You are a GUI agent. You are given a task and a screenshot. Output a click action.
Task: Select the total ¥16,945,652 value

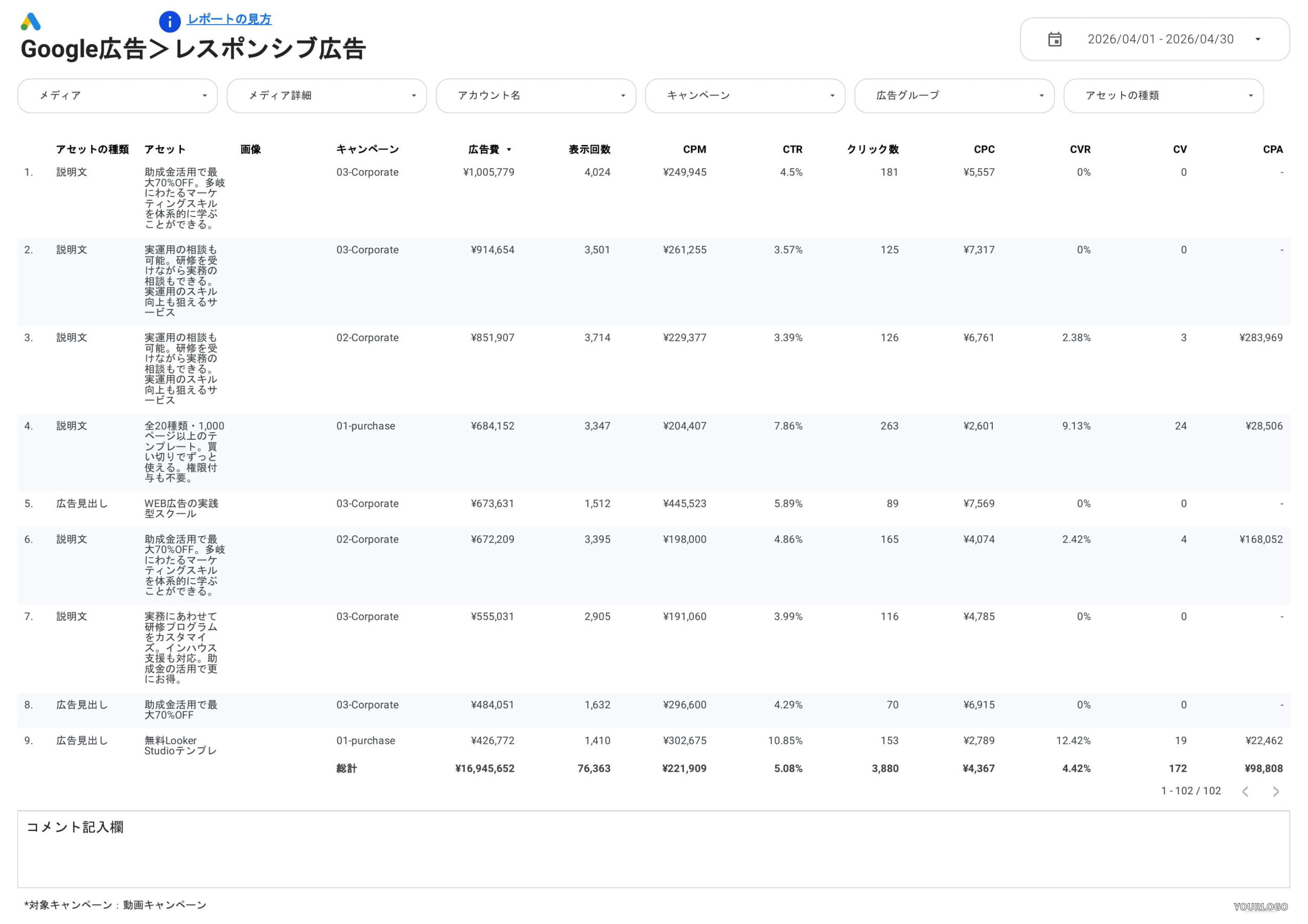[x=485, y=769]
